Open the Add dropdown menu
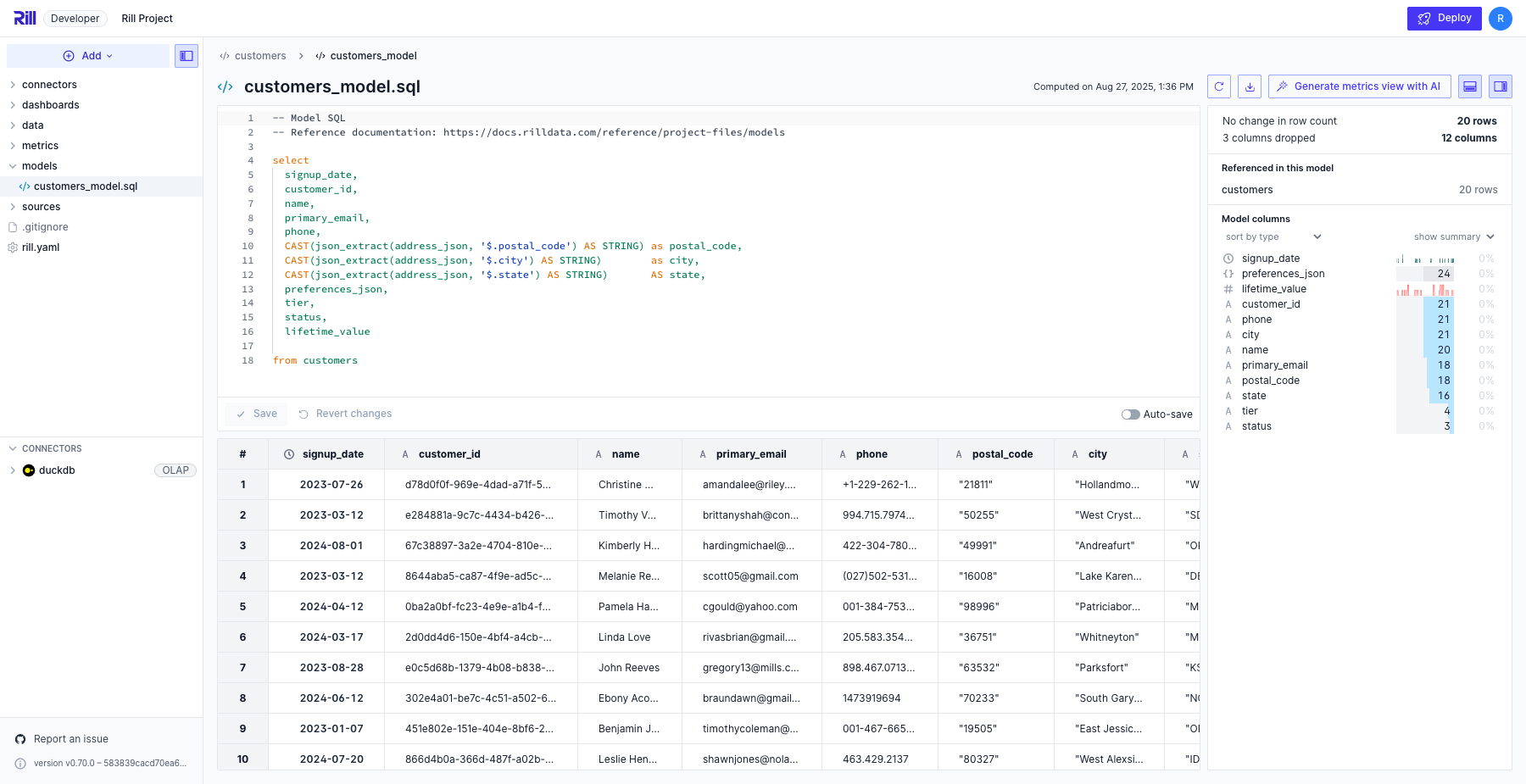The height and width of the screenshot is (784, 1526). click(x=88, y=56)
